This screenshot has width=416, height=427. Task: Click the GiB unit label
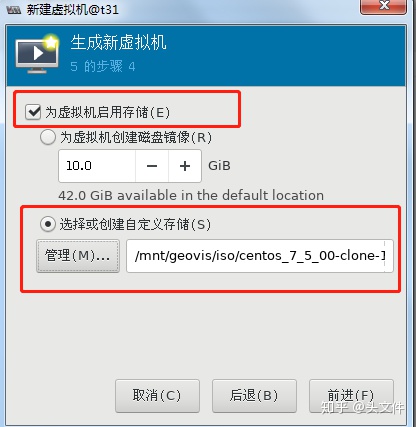click(x=219, y=166)
